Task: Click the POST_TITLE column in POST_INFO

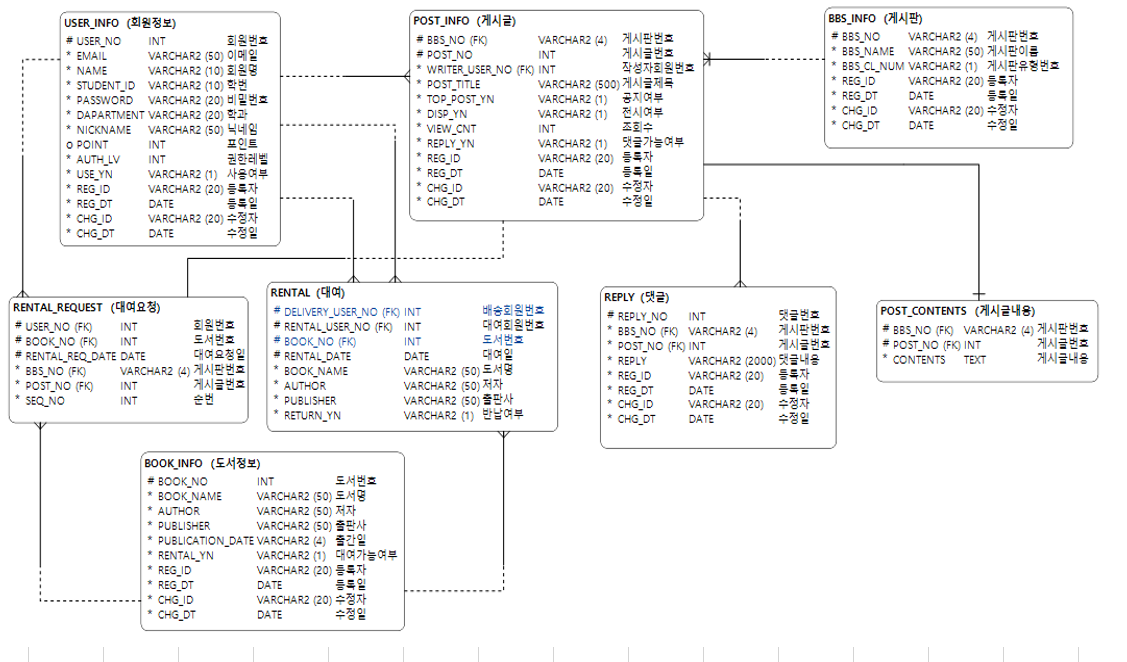Action: tap(453, 84)
